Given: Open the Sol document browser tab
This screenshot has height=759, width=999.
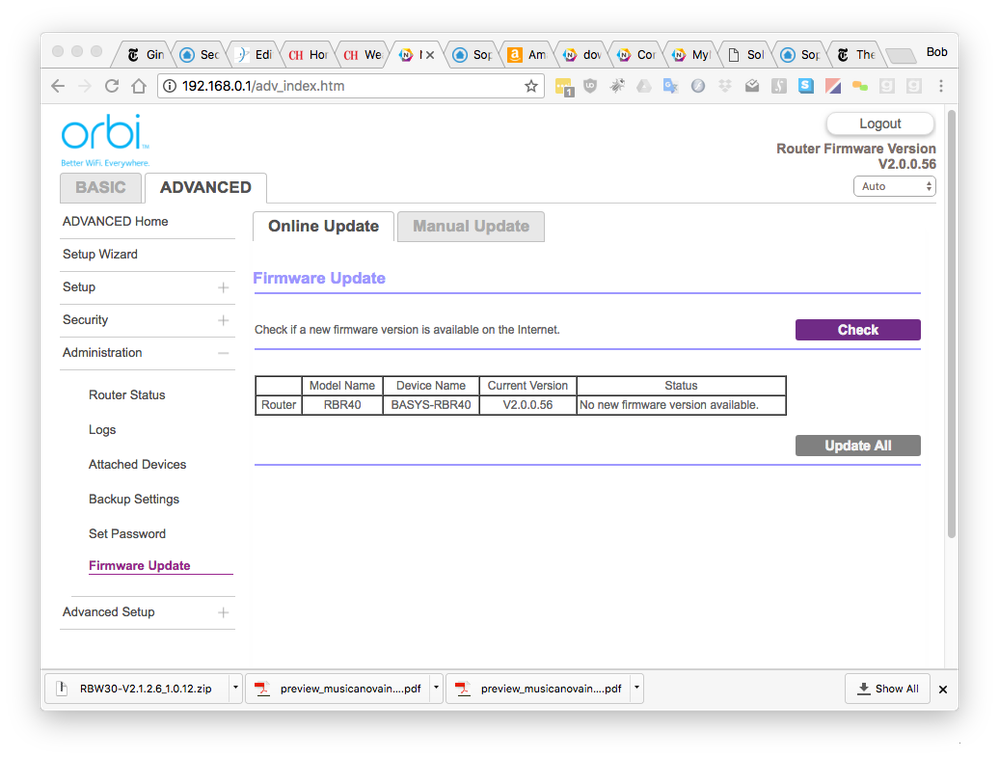Looking at the screenshot, I should tap(746, 55).
